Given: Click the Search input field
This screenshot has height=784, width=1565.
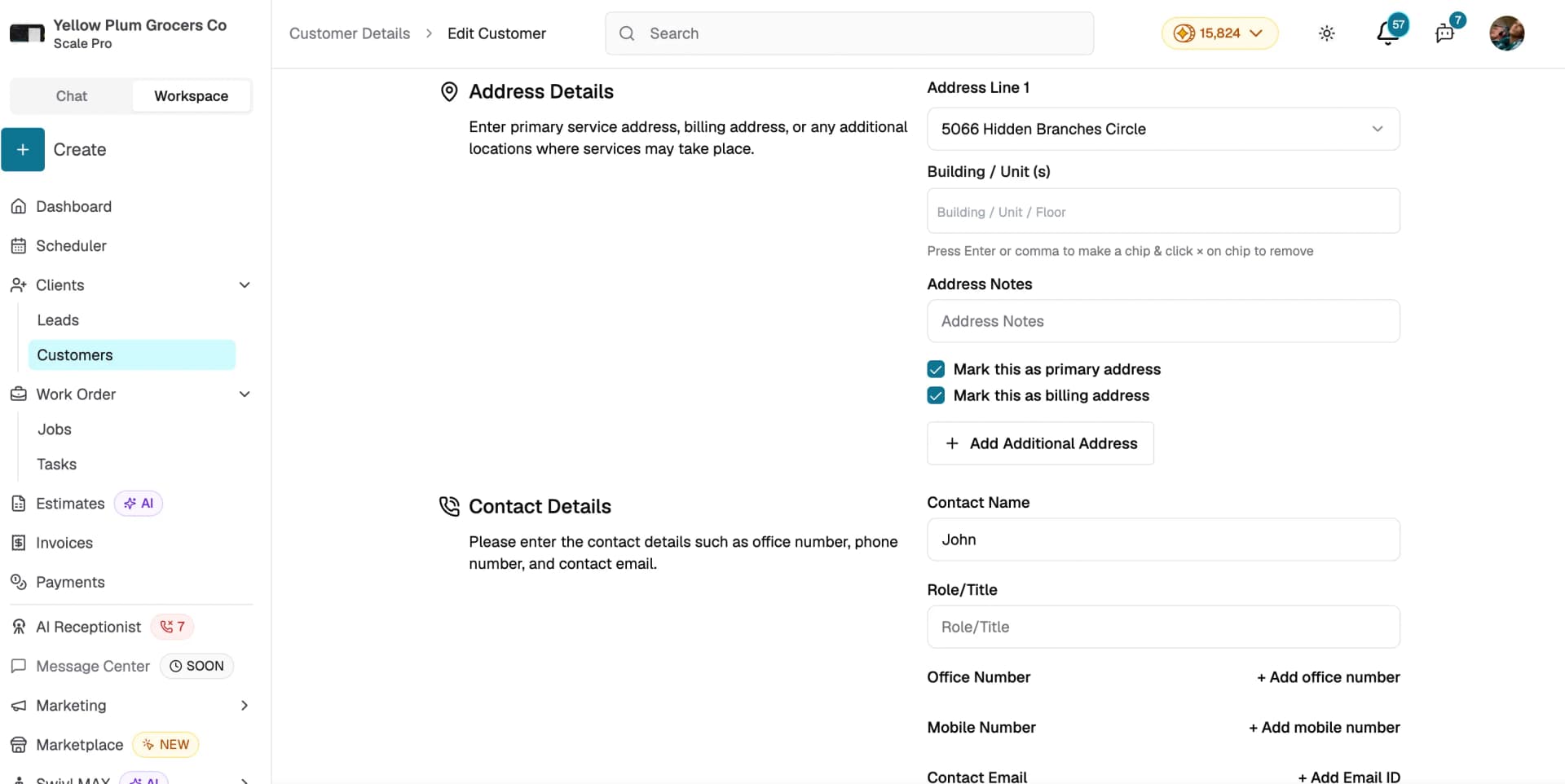Looking at the screenshot, I should point(849,33).
